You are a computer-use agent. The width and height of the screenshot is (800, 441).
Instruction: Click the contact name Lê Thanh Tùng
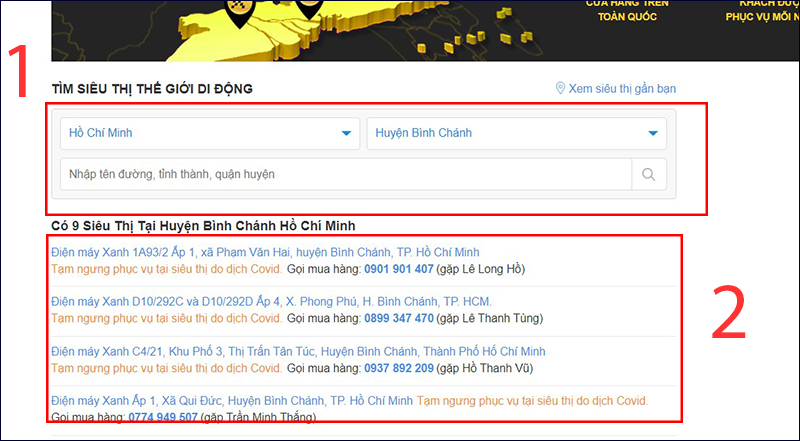tap(501, 318)
